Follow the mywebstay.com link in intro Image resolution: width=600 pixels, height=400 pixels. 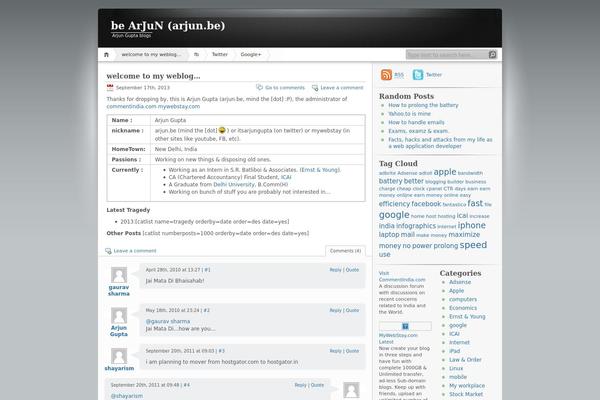point(179,106)
